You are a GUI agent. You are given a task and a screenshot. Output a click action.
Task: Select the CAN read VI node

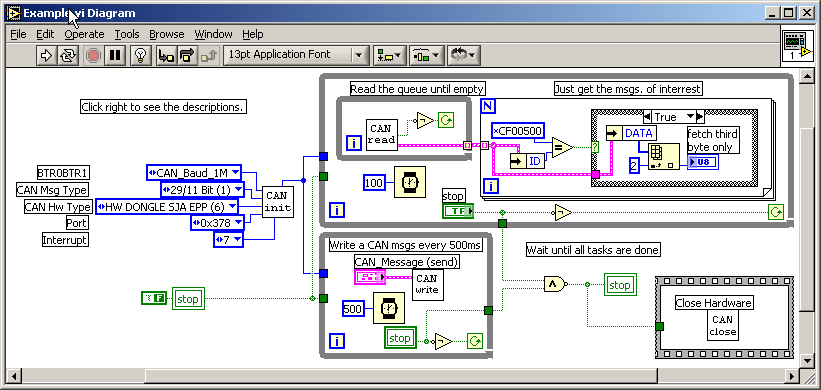[381, 135]
